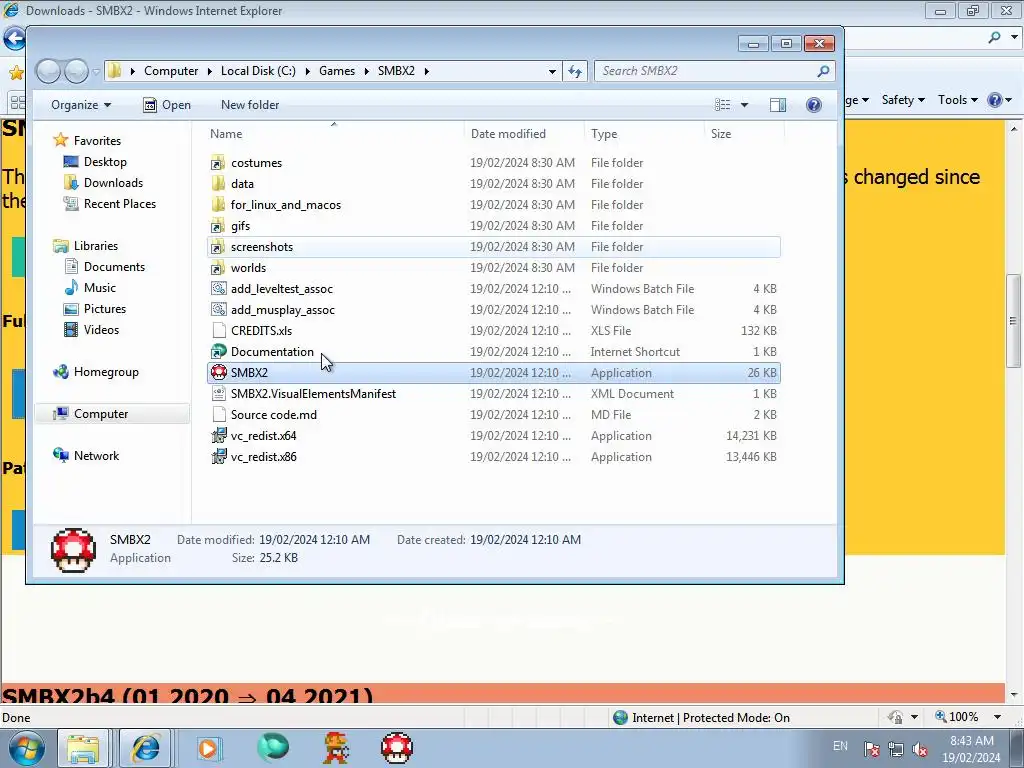Click the Documentation internet shortcut icon

pyautogui.click(x=218, y=351)
